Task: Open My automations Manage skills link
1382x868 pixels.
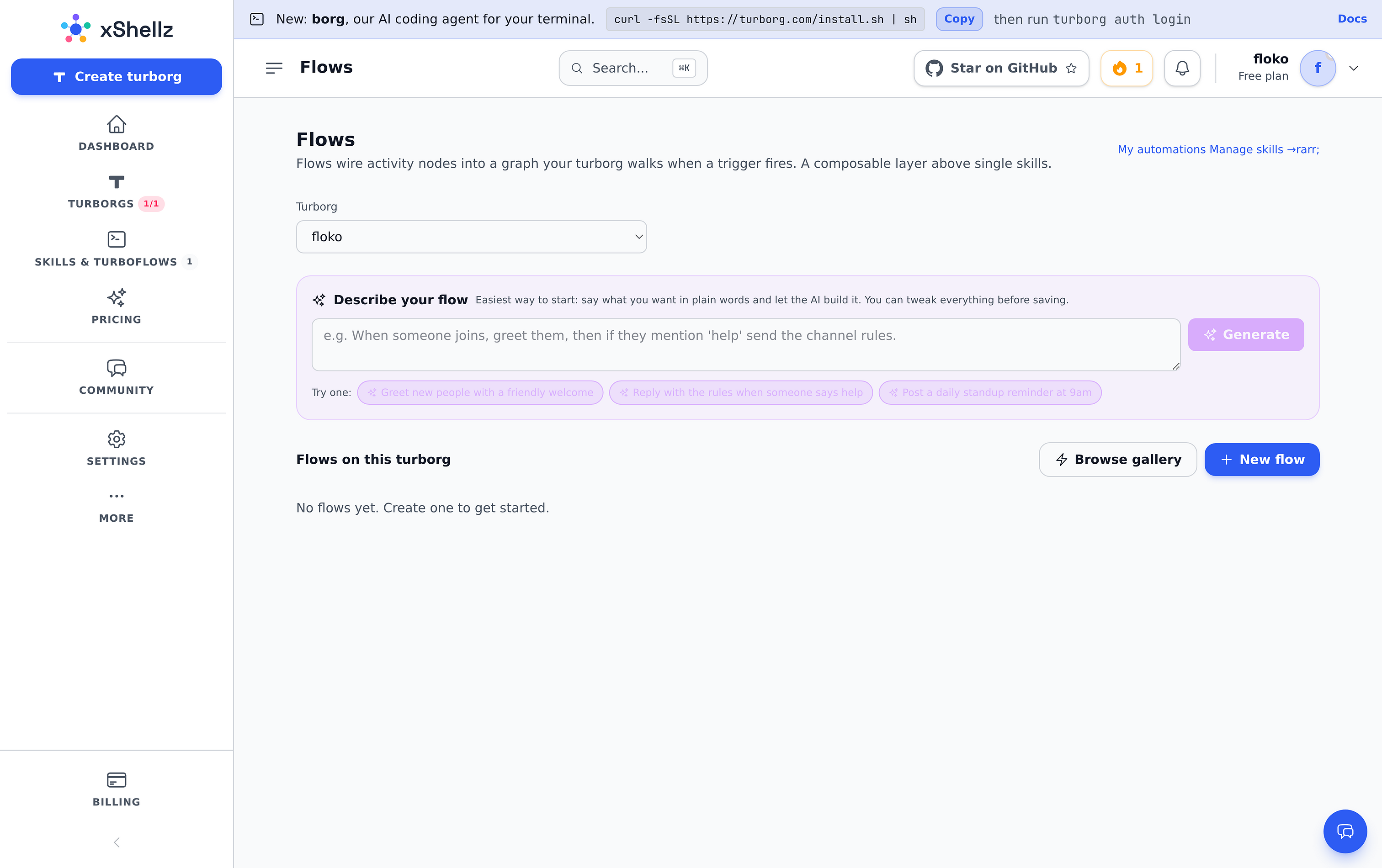Action: 1218,149
